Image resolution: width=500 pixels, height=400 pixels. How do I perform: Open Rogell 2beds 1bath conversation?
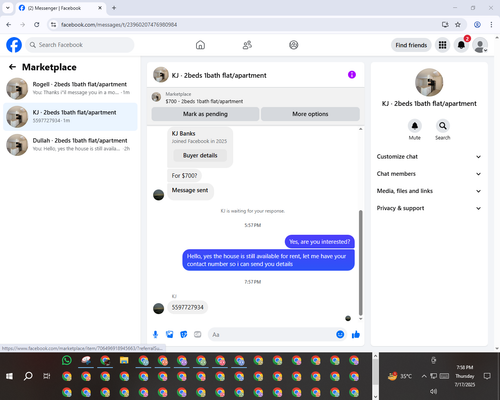click(x=70, y=89)
